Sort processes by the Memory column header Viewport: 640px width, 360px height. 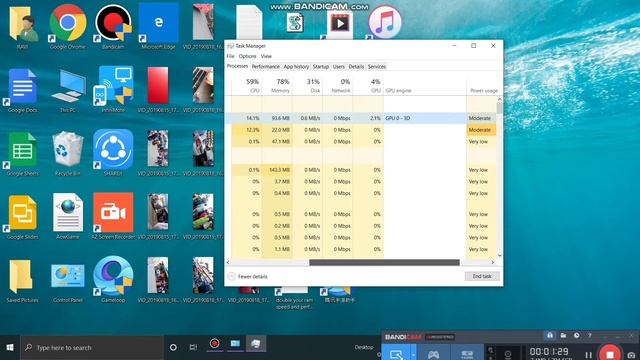click(x=277, y=86)
